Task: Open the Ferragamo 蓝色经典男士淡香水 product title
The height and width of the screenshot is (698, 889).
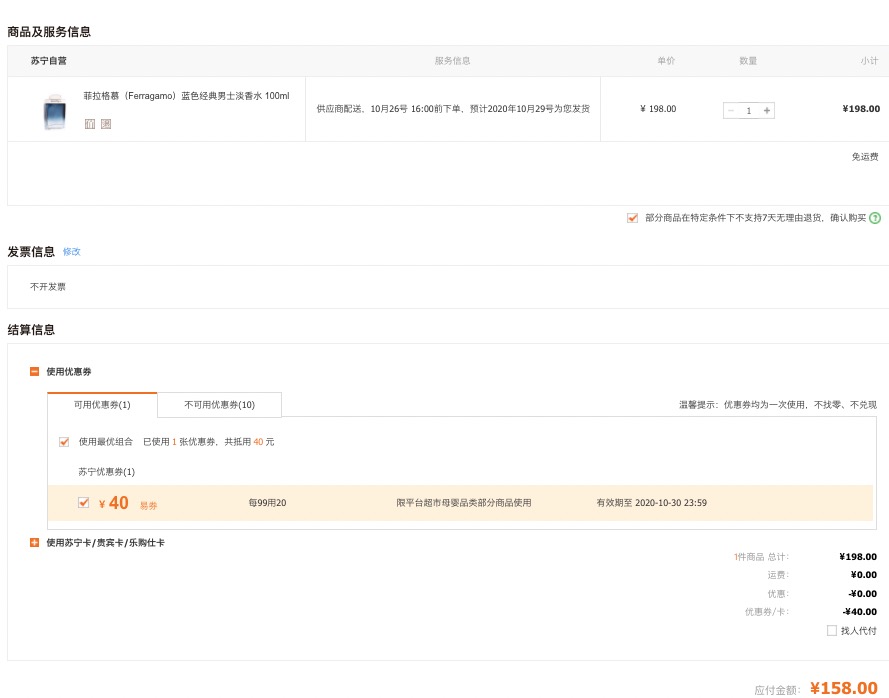Action: (x=187, y=96)
